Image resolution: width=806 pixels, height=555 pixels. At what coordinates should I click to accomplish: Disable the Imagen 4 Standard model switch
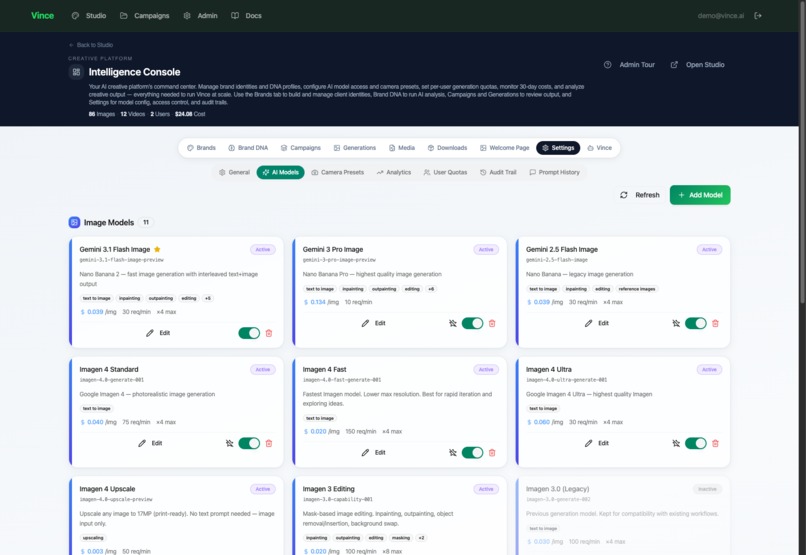(249, 443)
